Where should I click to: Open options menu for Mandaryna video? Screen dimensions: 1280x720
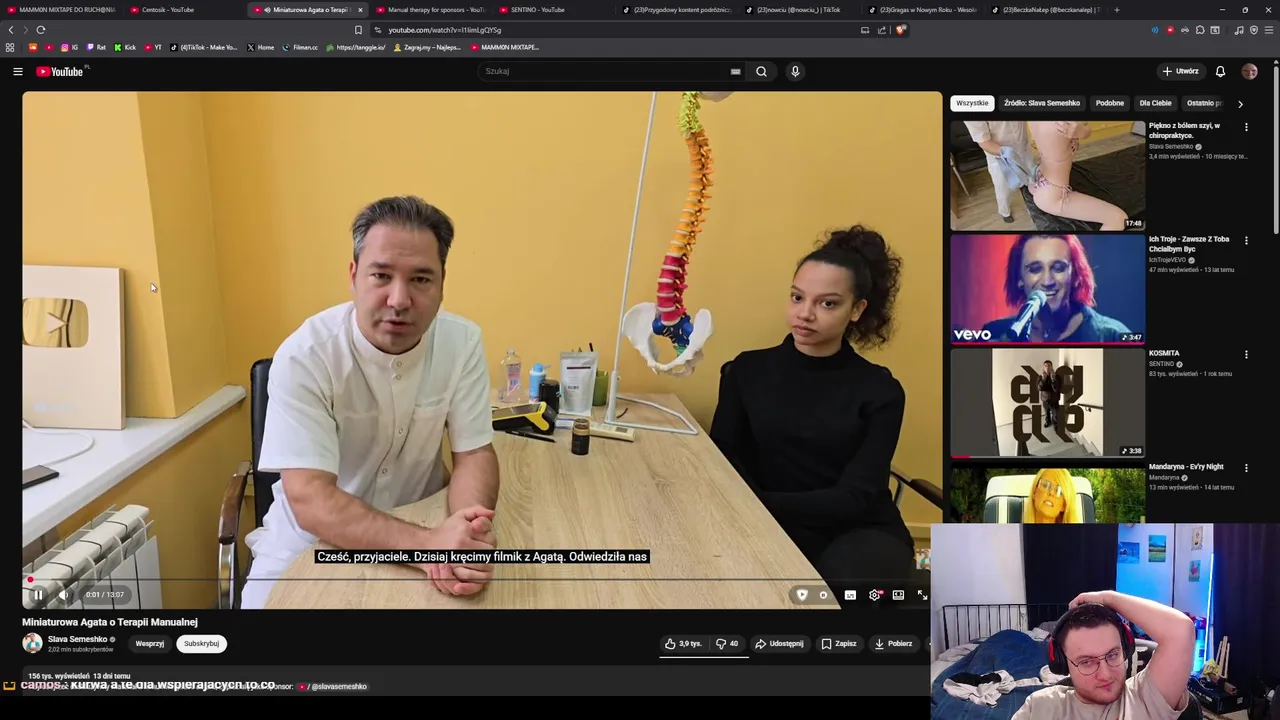[x=1246, y=468]
